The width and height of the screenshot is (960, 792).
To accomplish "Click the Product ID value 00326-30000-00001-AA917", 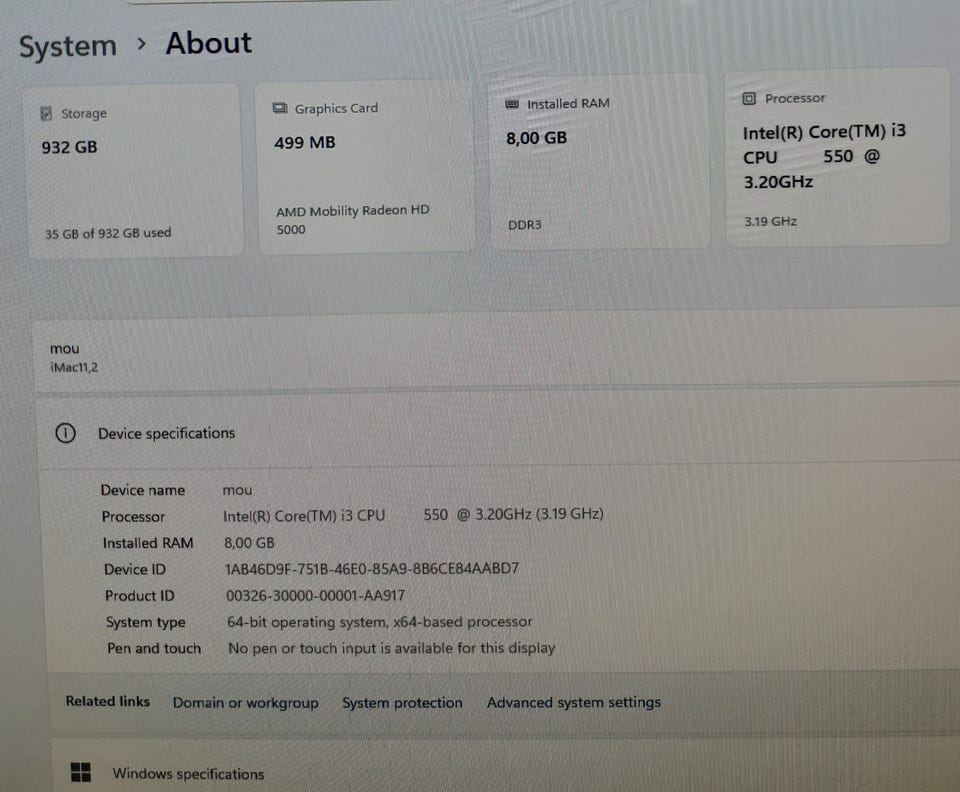I will click(x=315, y=596).
